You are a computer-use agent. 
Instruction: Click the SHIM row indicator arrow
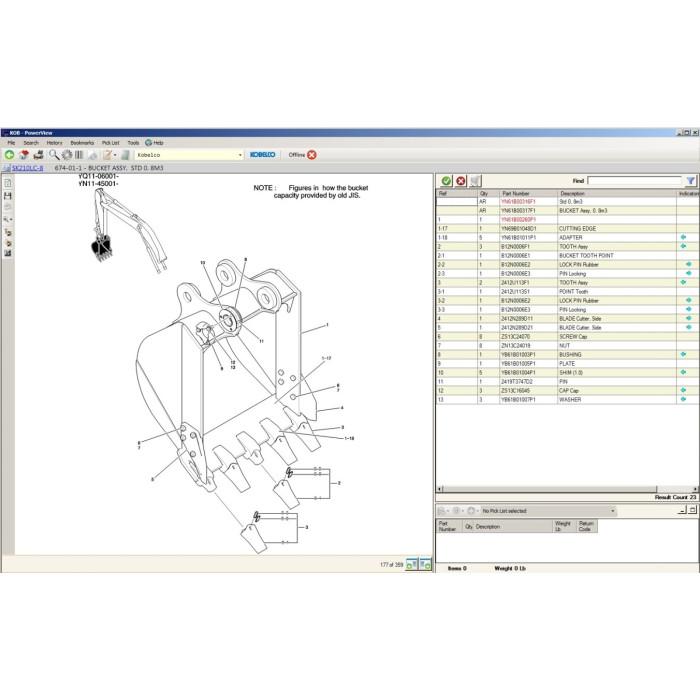coord(683,372)
